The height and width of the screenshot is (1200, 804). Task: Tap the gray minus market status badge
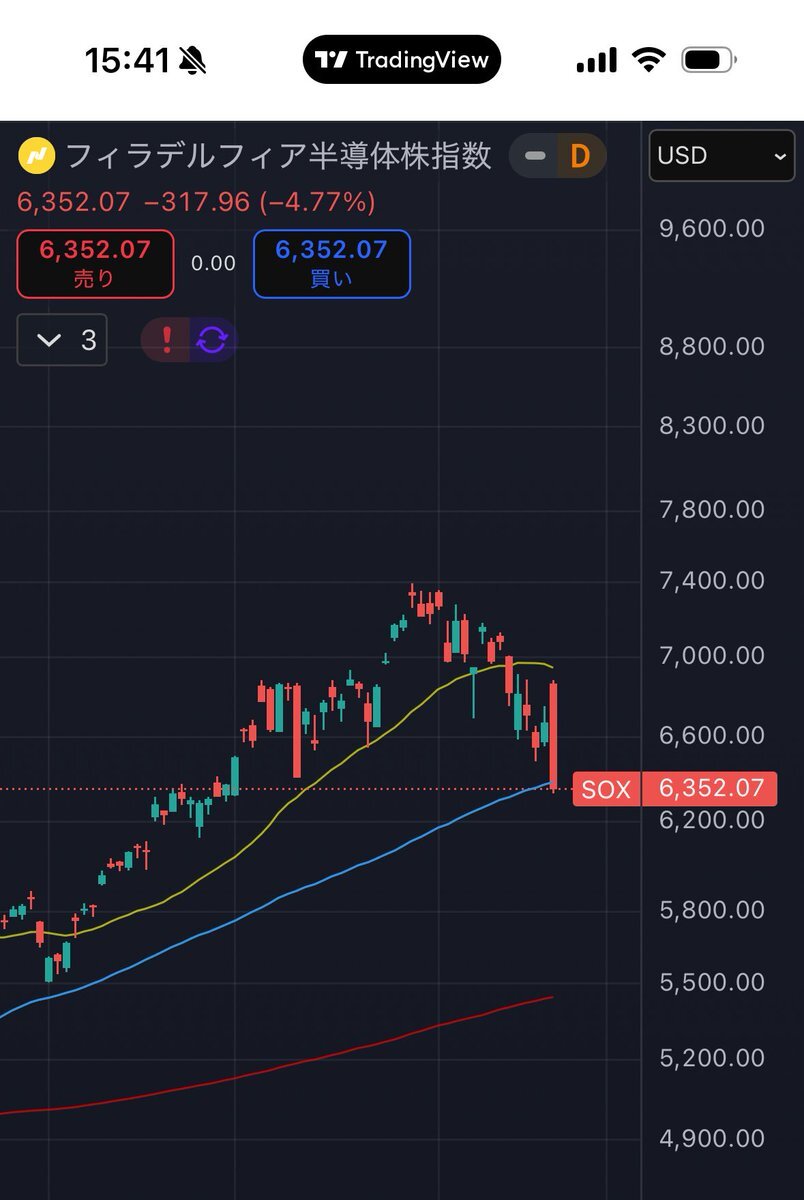535,156
